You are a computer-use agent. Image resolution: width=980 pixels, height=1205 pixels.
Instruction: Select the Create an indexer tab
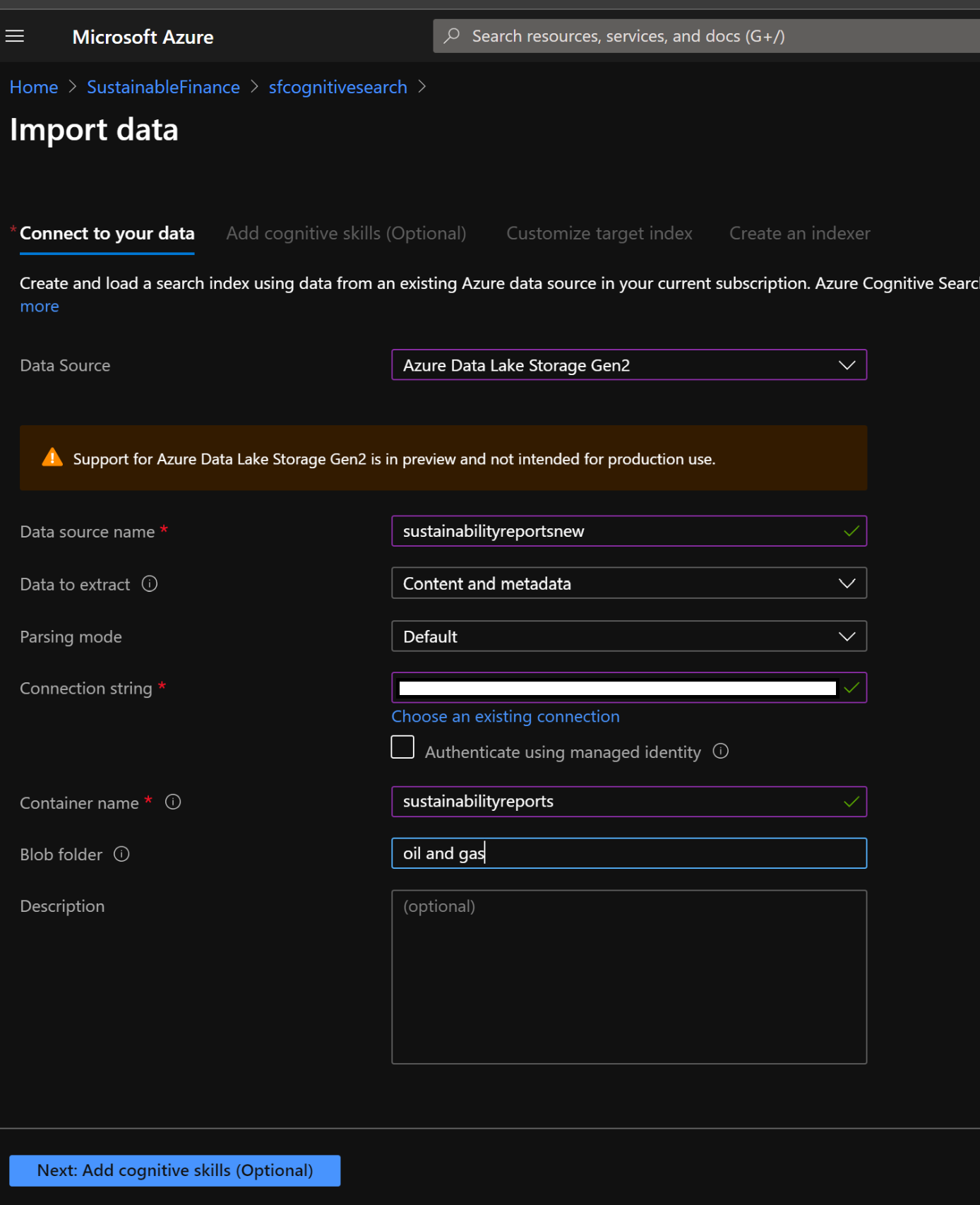799,234
